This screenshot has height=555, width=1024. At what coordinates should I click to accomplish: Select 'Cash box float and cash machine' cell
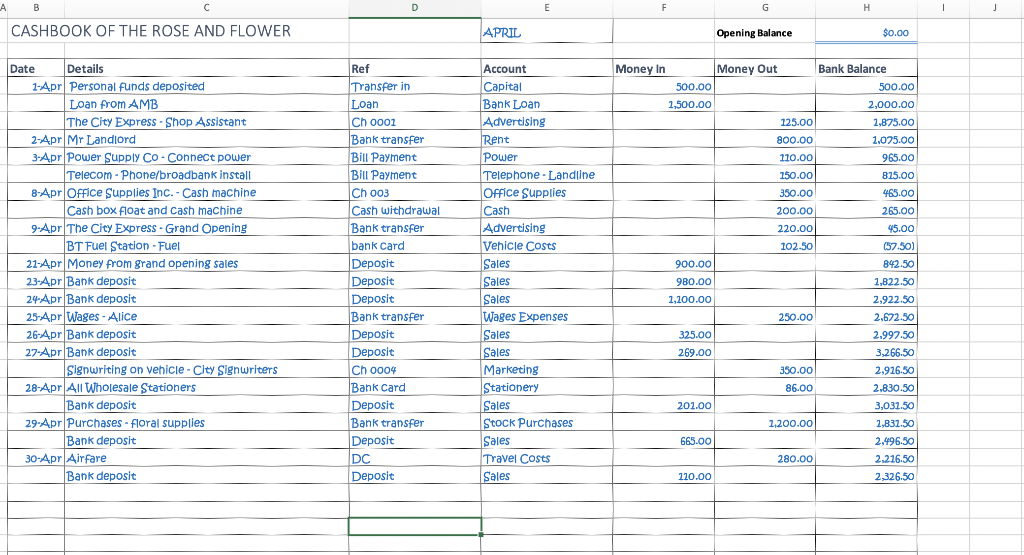coord(206,210)
